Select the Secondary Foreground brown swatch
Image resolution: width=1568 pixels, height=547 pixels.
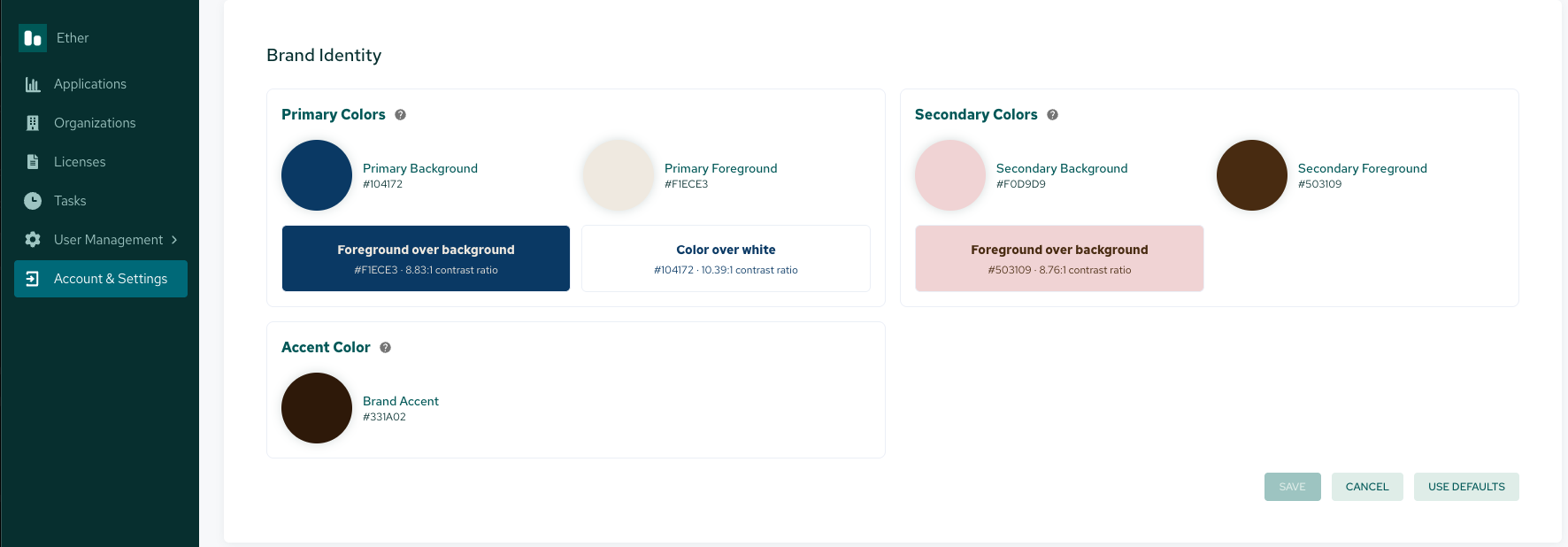click(1252, 175)
